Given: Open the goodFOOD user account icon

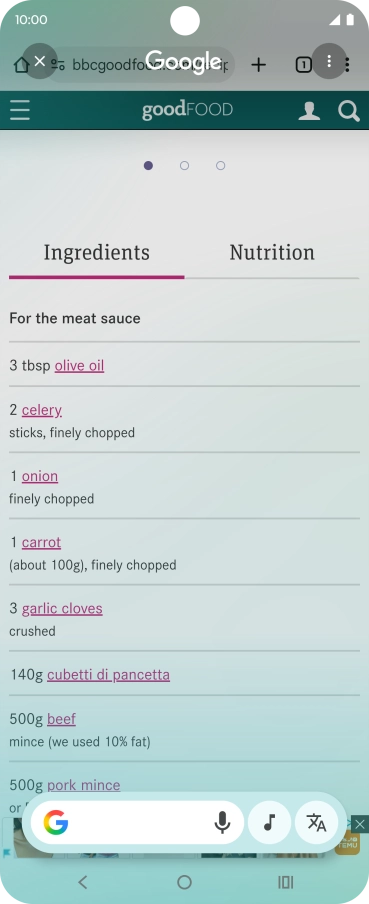Looking at the screenshot, I should click(309, 111).
